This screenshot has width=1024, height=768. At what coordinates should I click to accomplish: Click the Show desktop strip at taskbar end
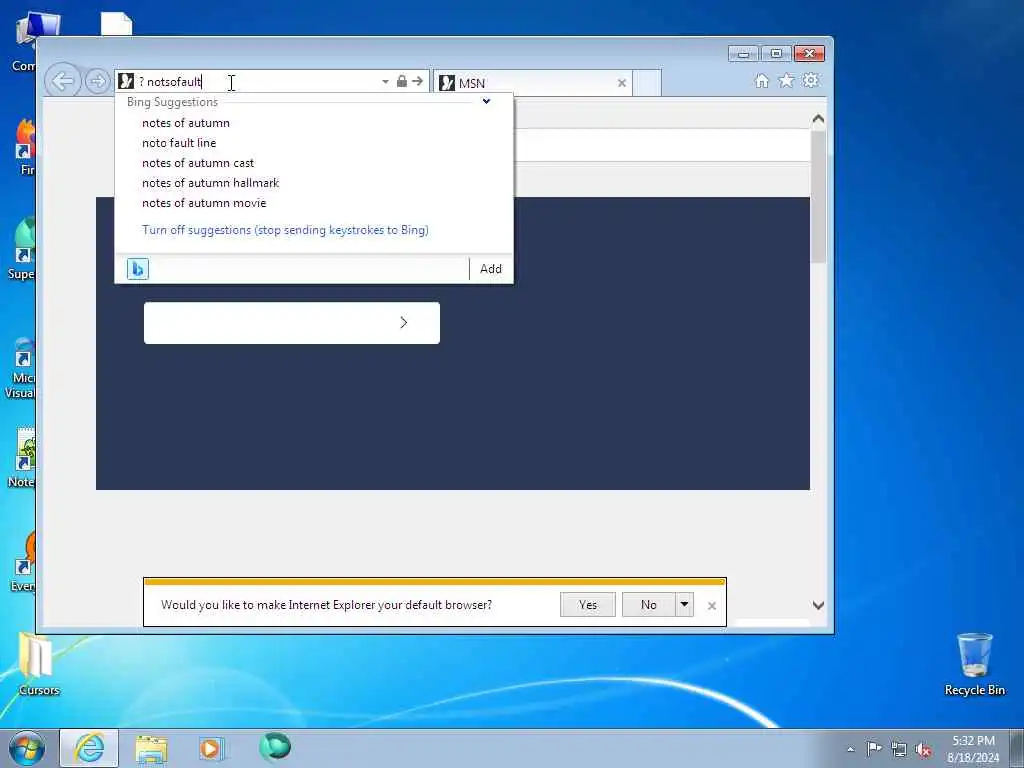click(x=1017, y=748)
